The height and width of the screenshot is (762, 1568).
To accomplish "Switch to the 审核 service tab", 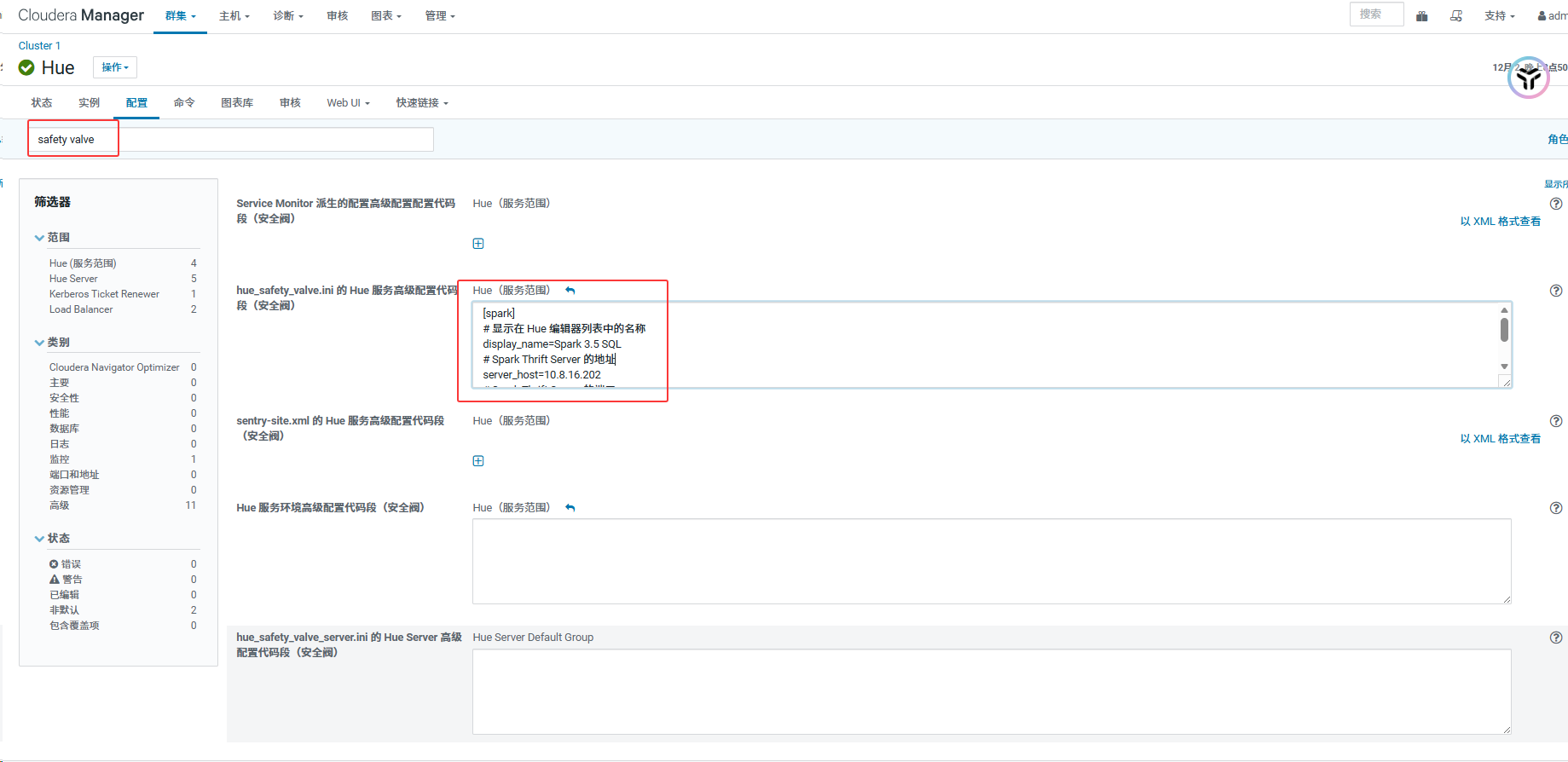I will pyautogui.click(x=290, y=103).
